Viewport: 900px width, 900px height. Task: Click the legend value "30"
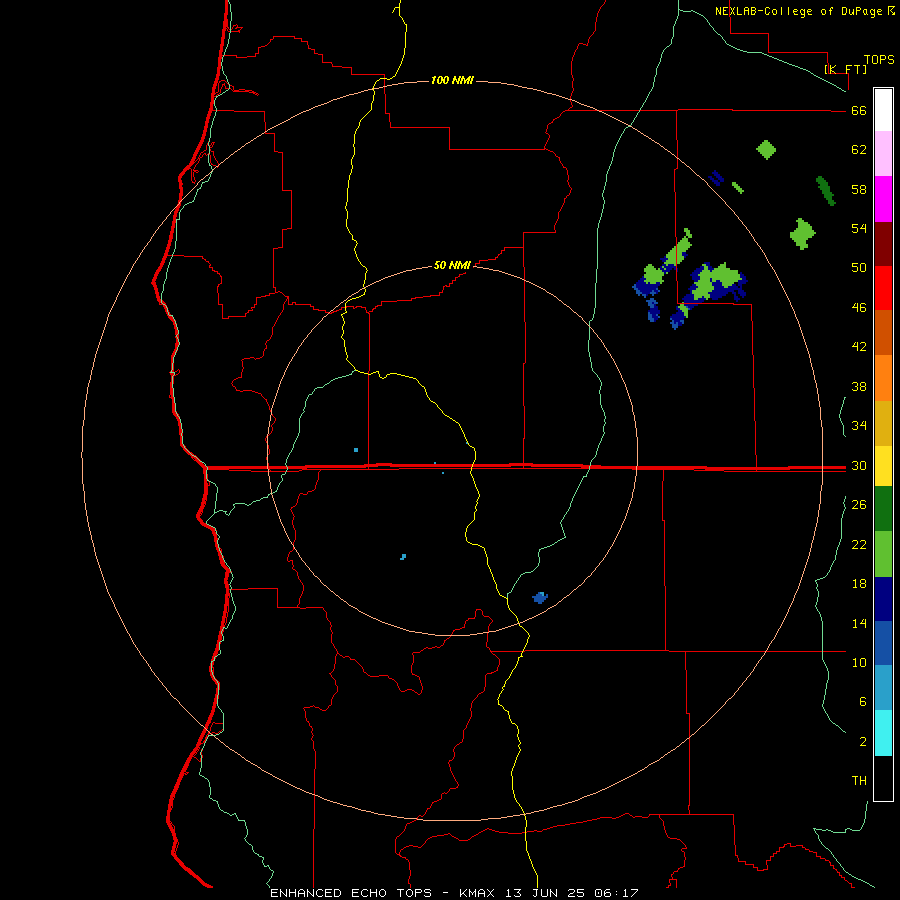click(859, 465)
